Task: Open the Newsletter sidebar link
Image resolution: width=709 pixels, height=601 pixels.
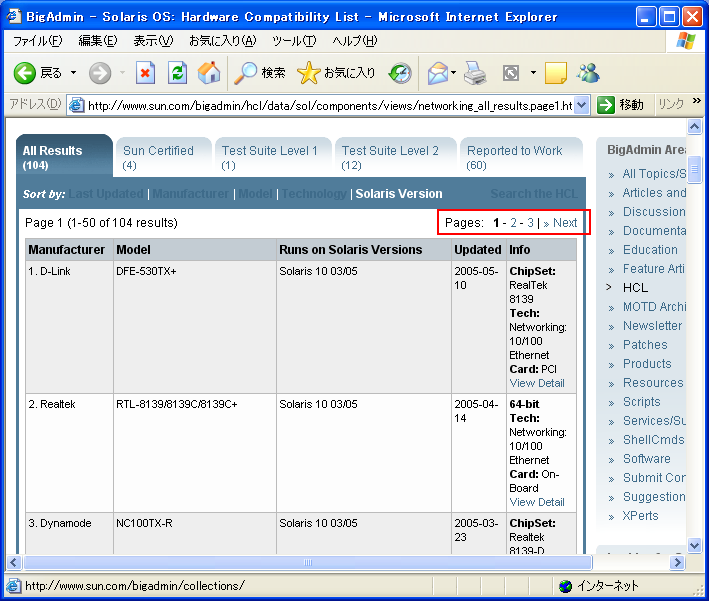Action: [x=652, y=326]
